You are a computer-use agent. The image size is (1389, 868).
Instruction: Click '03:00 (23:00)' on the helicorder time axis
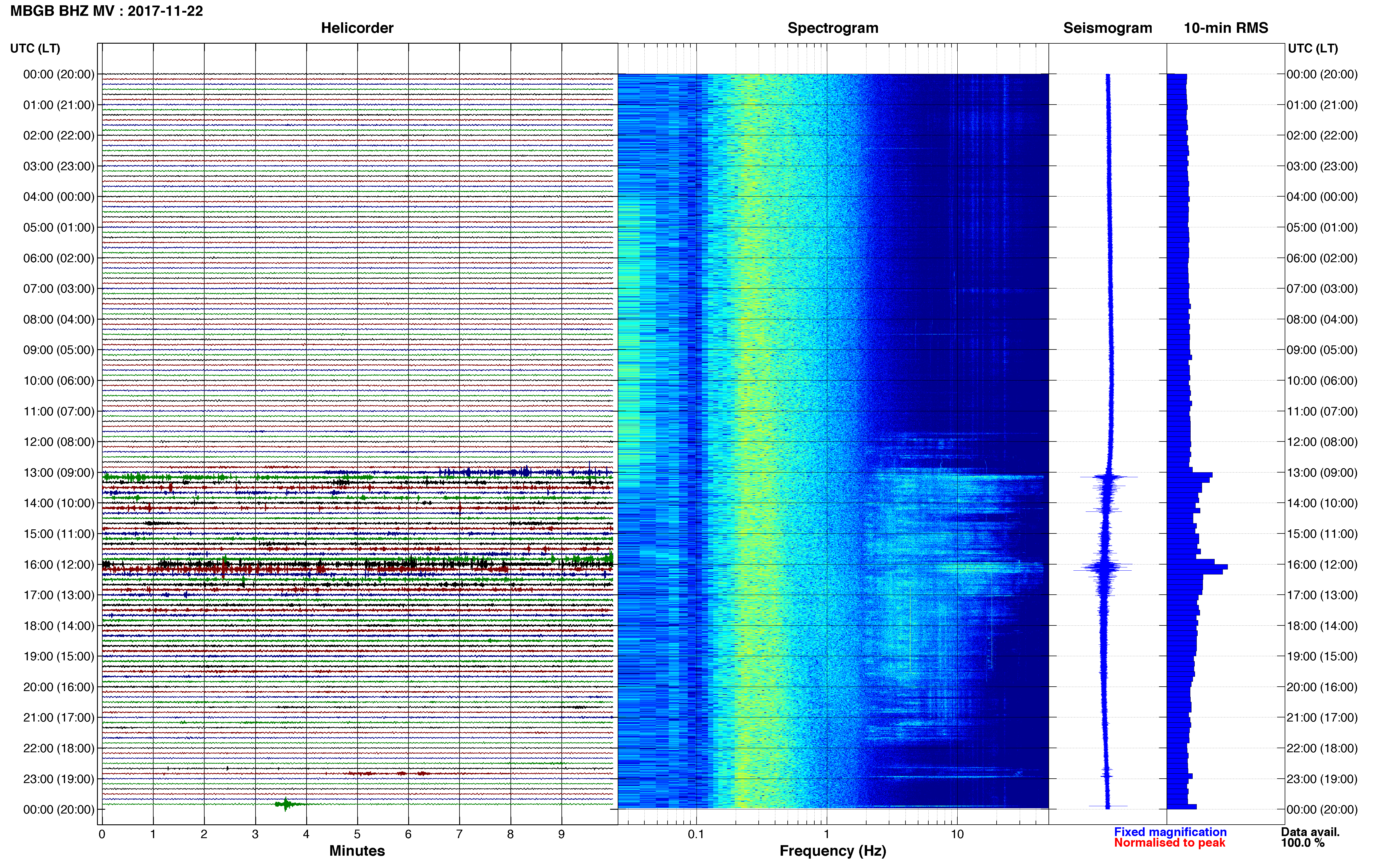59,166
